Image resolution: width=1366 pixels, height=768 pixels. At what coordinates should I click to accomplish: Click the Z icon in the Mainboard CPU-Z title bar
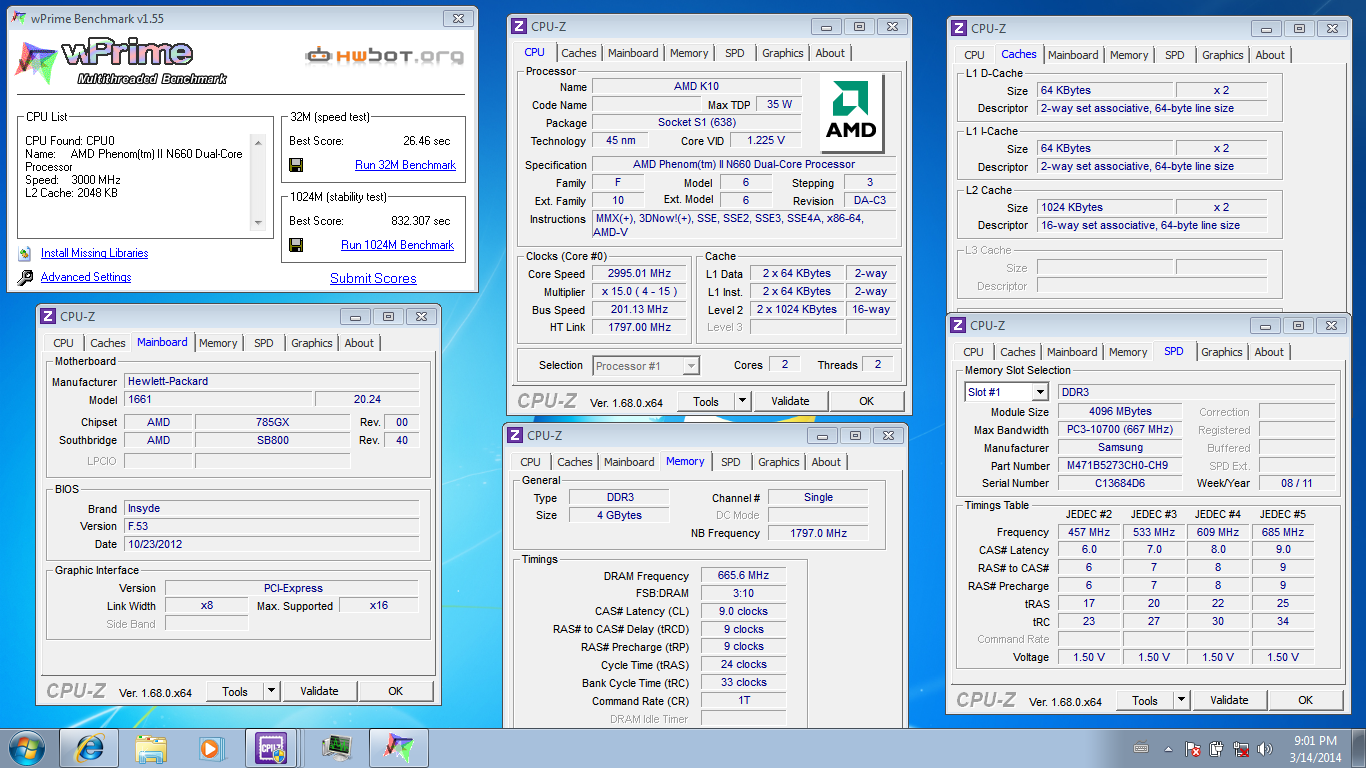point(48,316)
